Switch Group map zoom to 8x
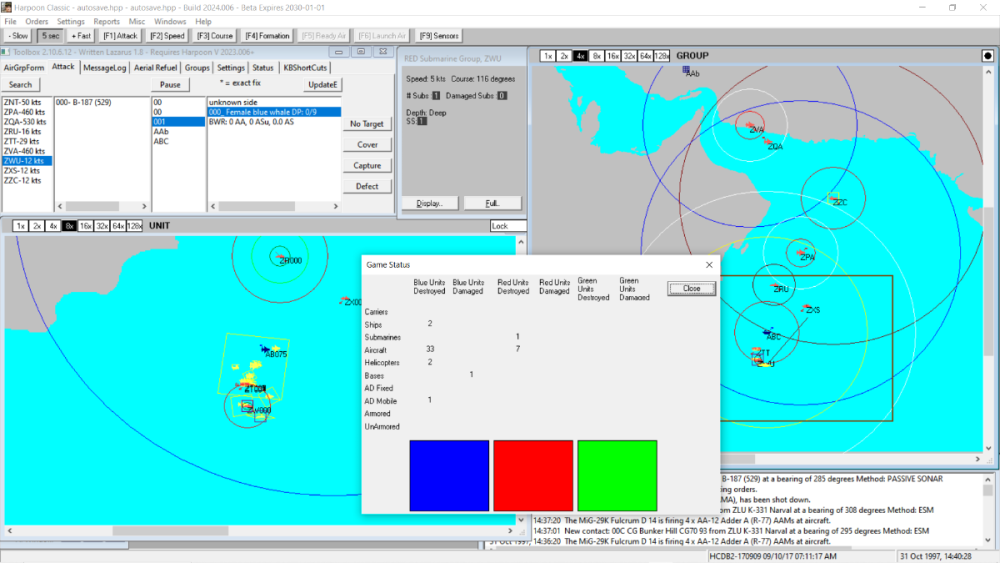This screenshot has height=563, width=1000. [x=597, y=56]
